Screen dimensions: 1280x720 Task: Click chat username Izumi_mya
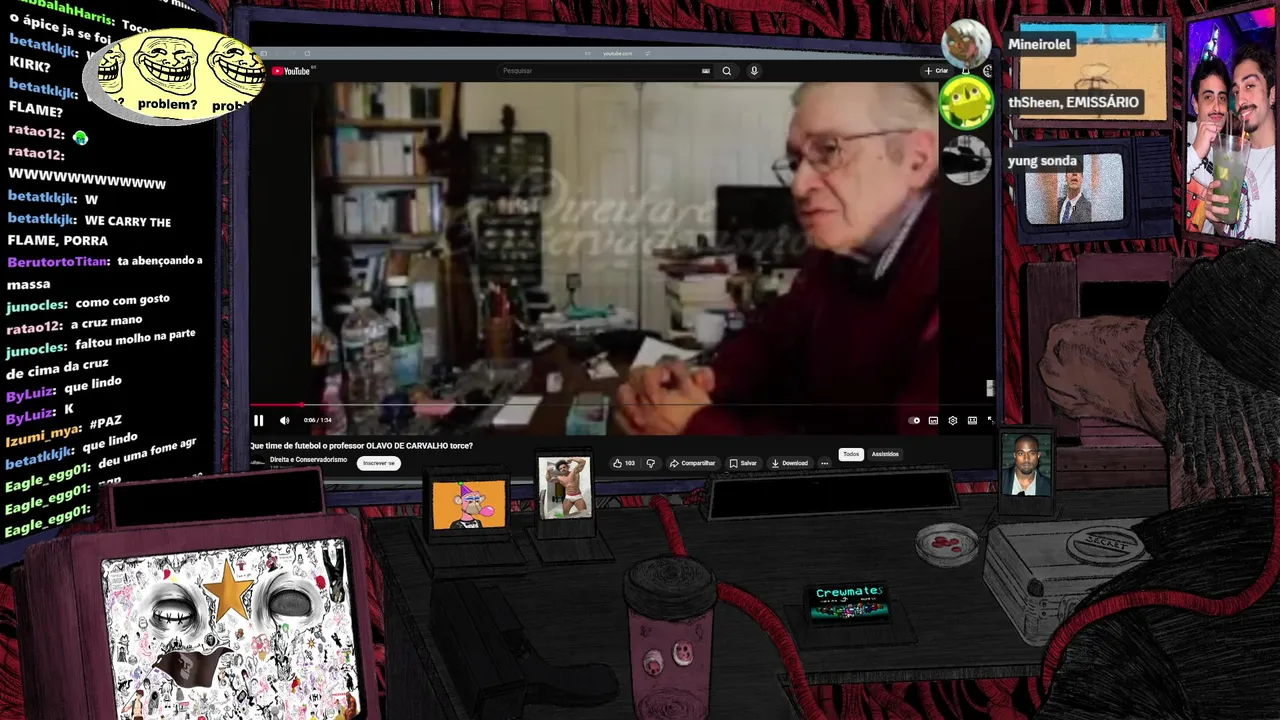[45, 433]
